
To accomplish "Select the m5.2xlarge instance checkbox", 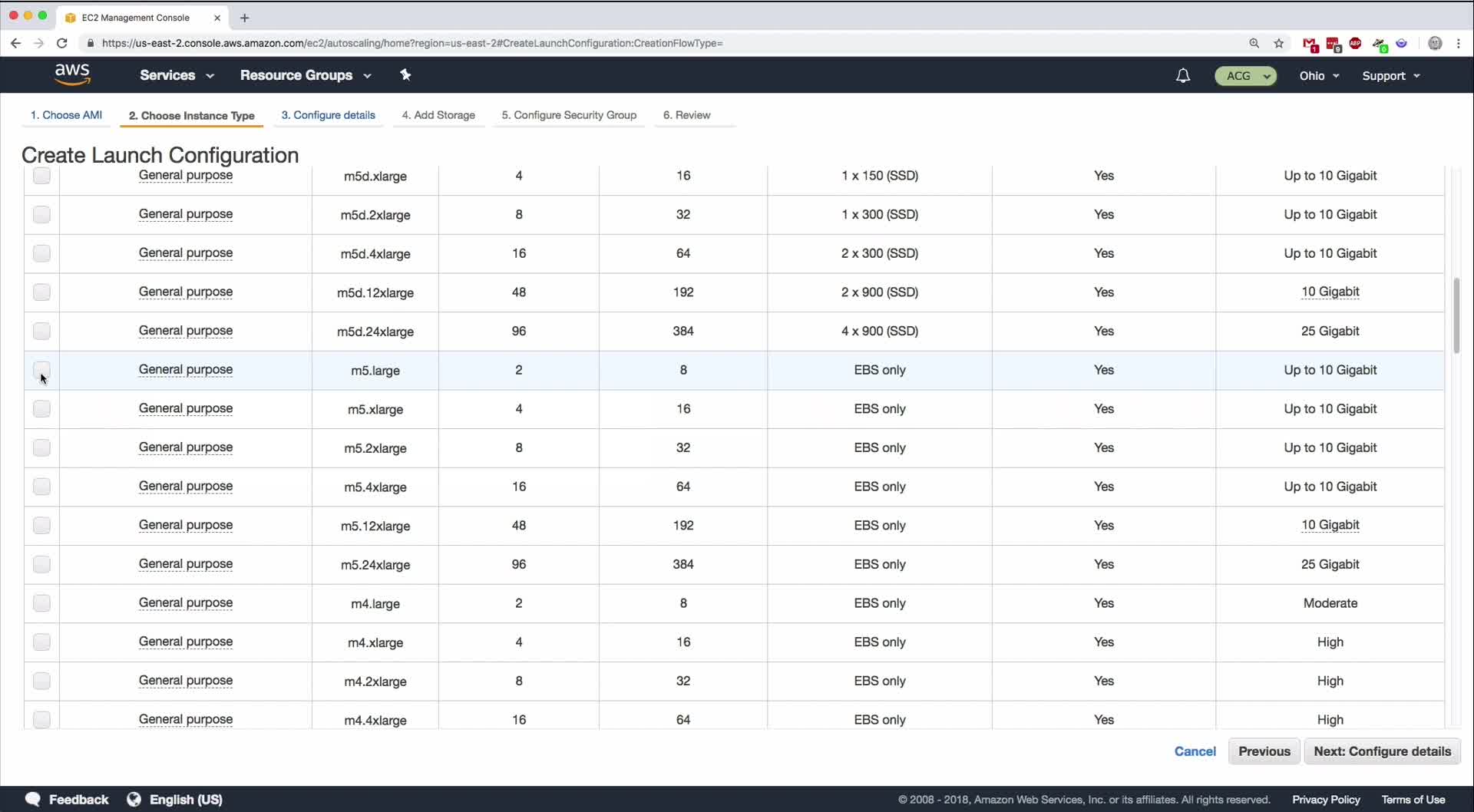I will coord(41,447).
